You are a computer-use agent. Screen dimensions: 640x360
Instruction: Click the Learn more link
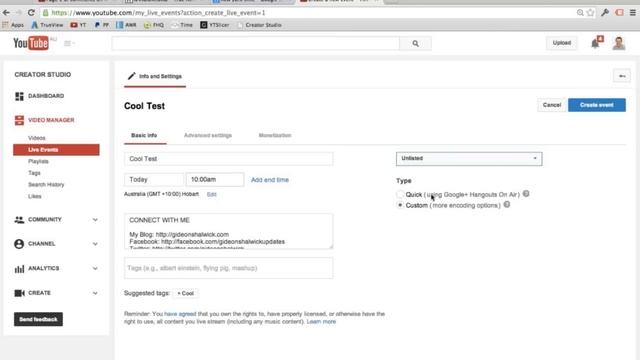(x=321, y=322)
